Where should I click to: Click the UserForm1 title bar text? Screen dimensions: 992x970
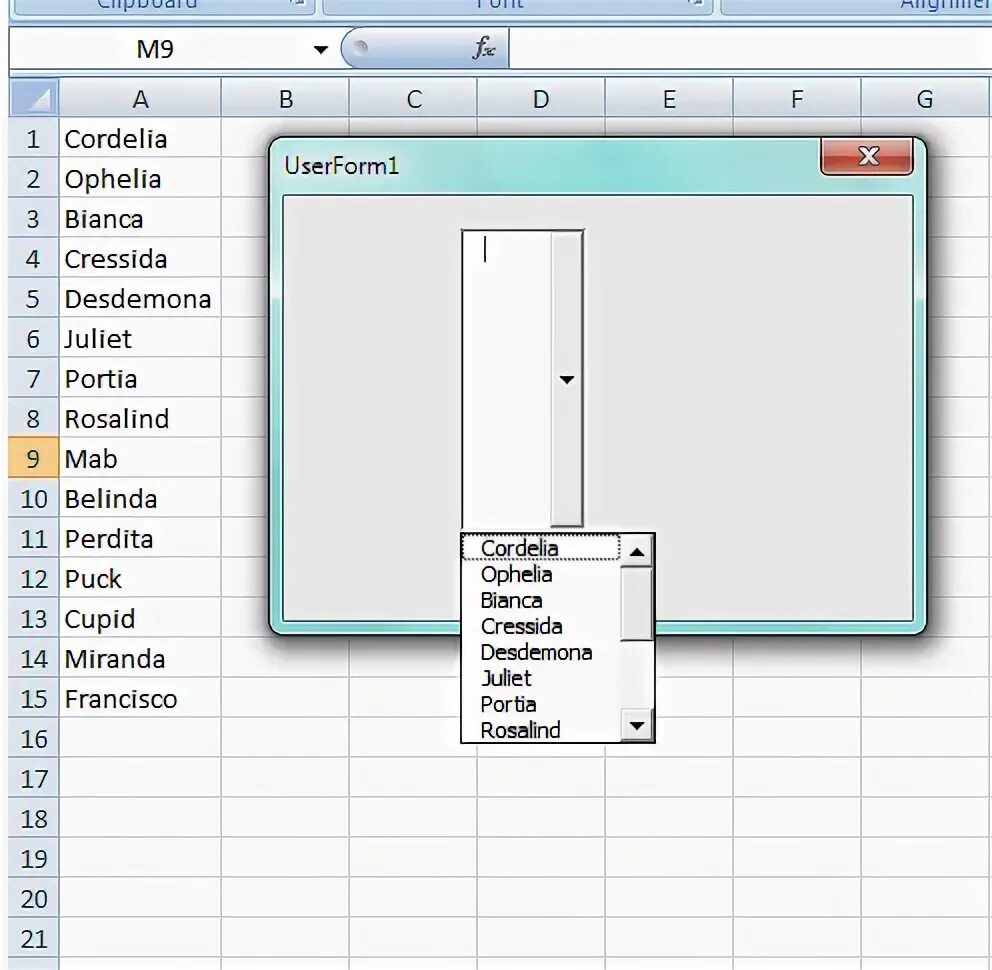342,166
